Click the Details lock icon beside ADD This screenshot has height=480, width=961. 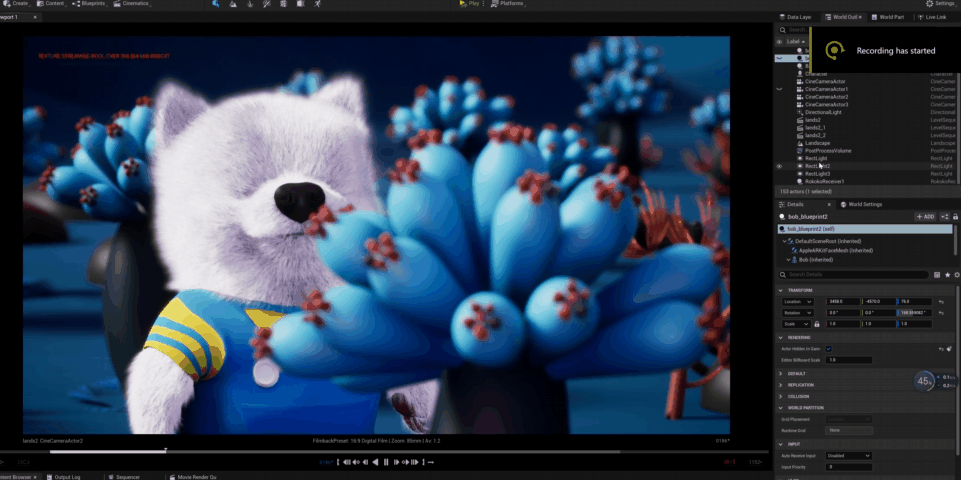tap(955, 217)
